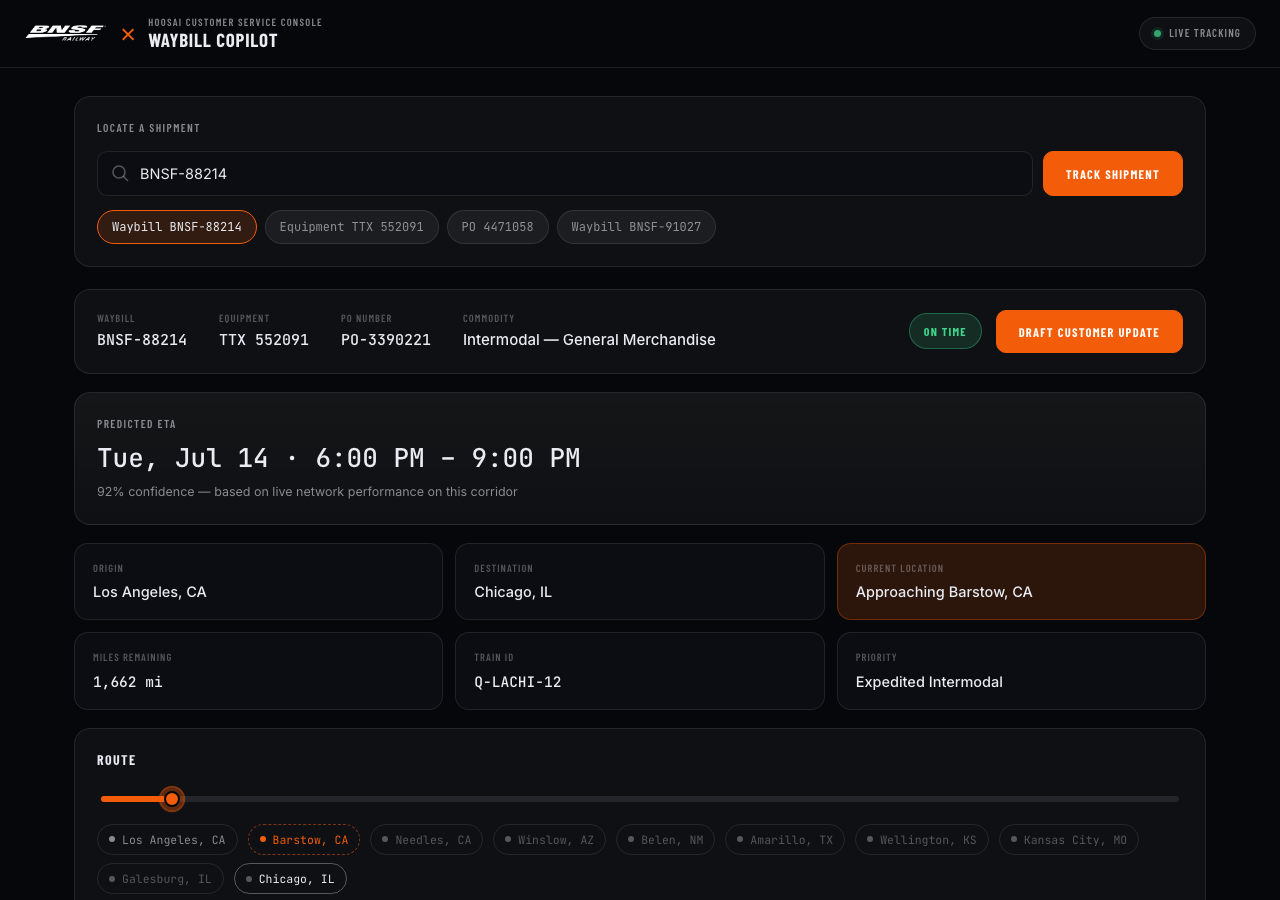This screenshot has height=900, width=1280.
Task: Select the PO 4471058 chip
Action: [497, 227]
